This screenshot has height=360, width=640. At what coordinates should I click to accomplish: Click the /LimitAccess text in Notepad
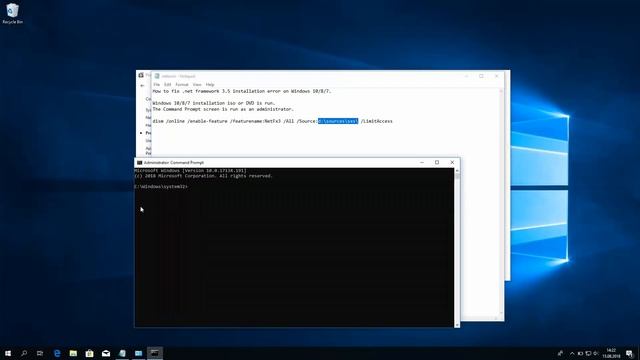(376, 121)
